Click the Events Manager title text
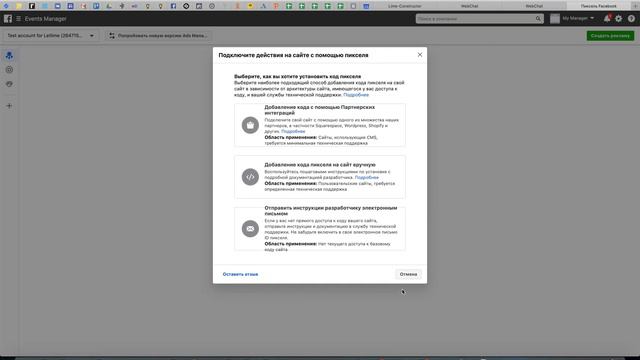This screenshot has height=360, width=640. (45, 19)
